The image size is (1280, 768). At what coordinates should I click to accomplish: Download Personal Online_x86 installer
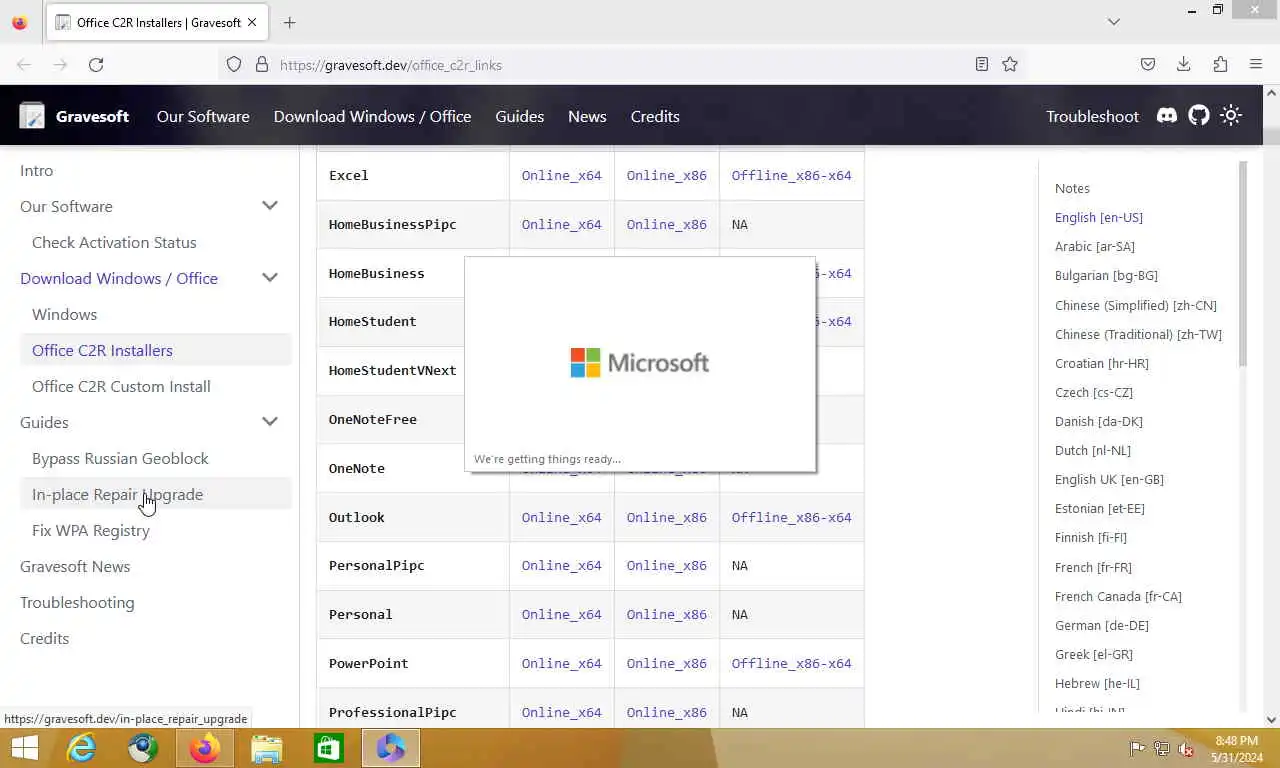tap(666, 614)
